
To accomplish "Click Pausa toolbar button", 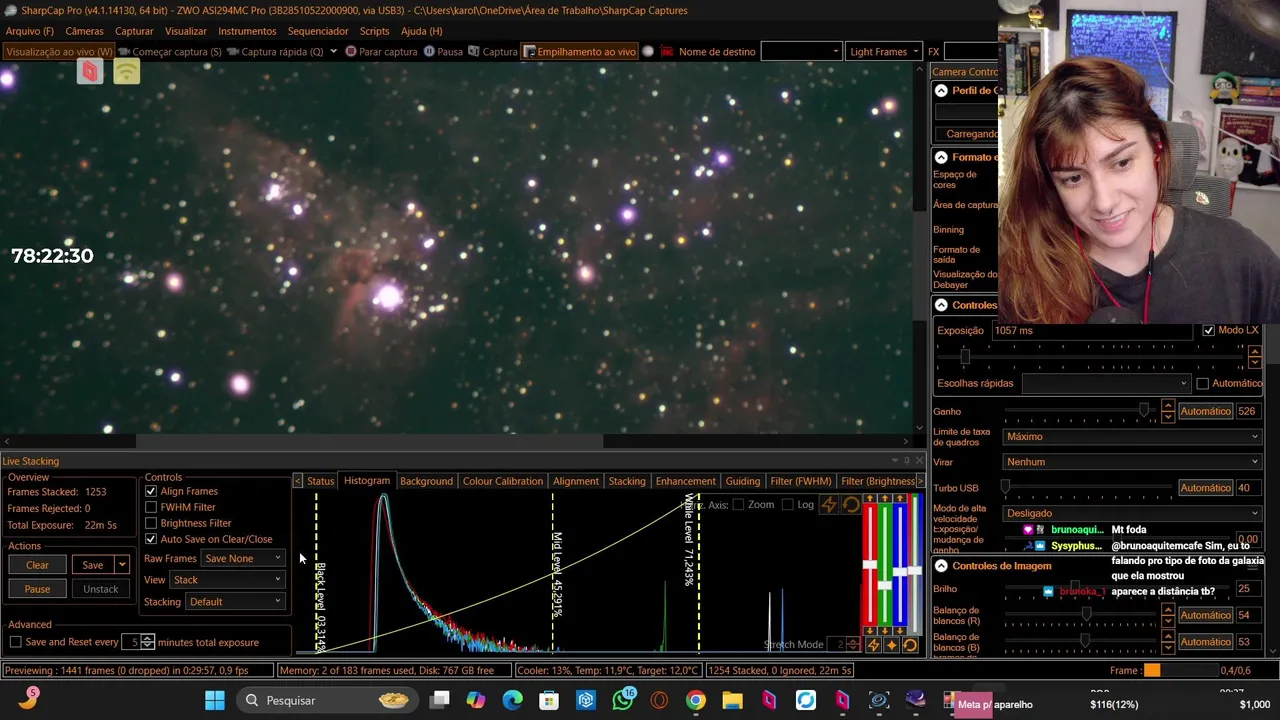I will 443,52.
